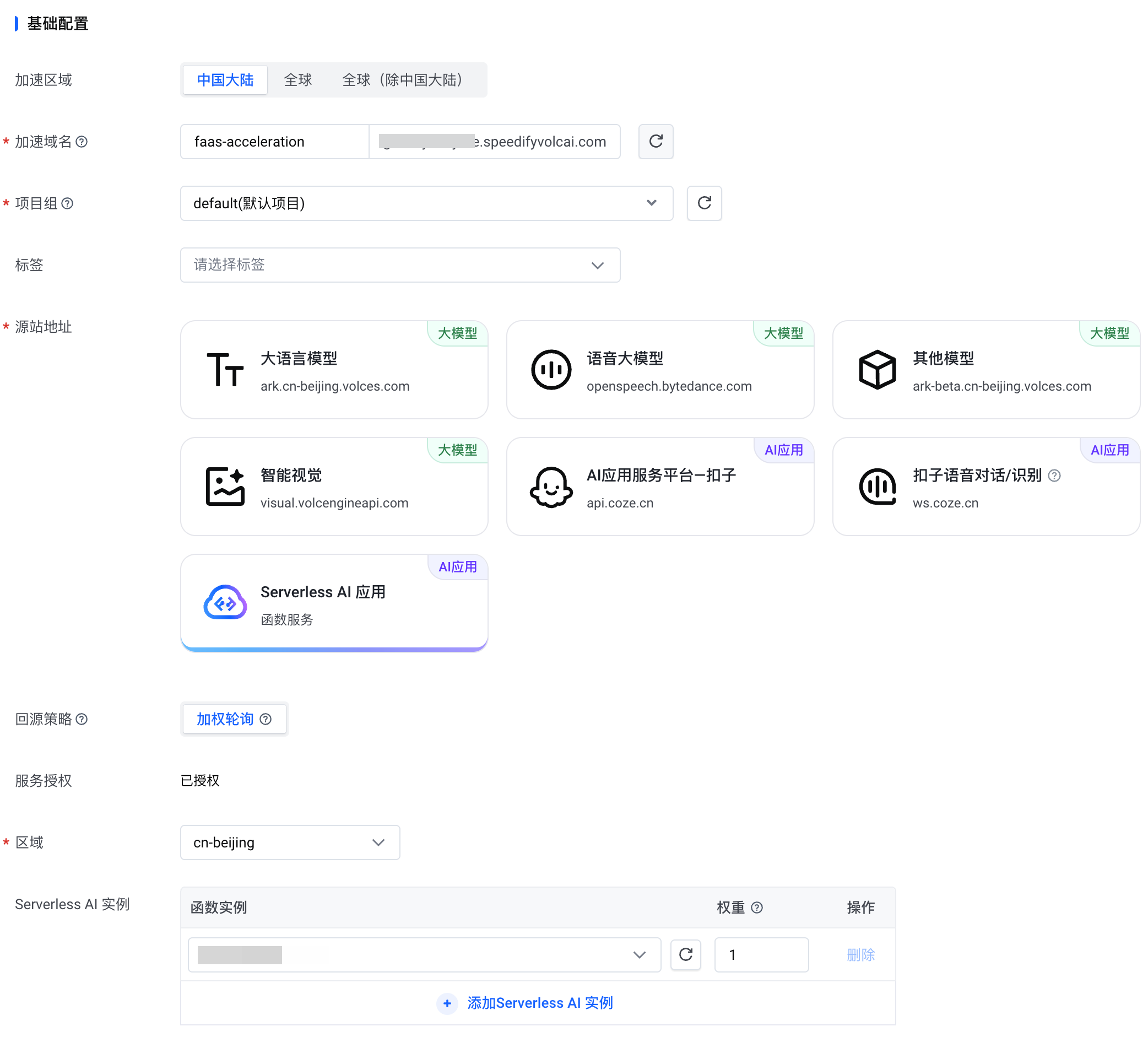Click the ws.coze.cn address text

click(x=946, y=503)
